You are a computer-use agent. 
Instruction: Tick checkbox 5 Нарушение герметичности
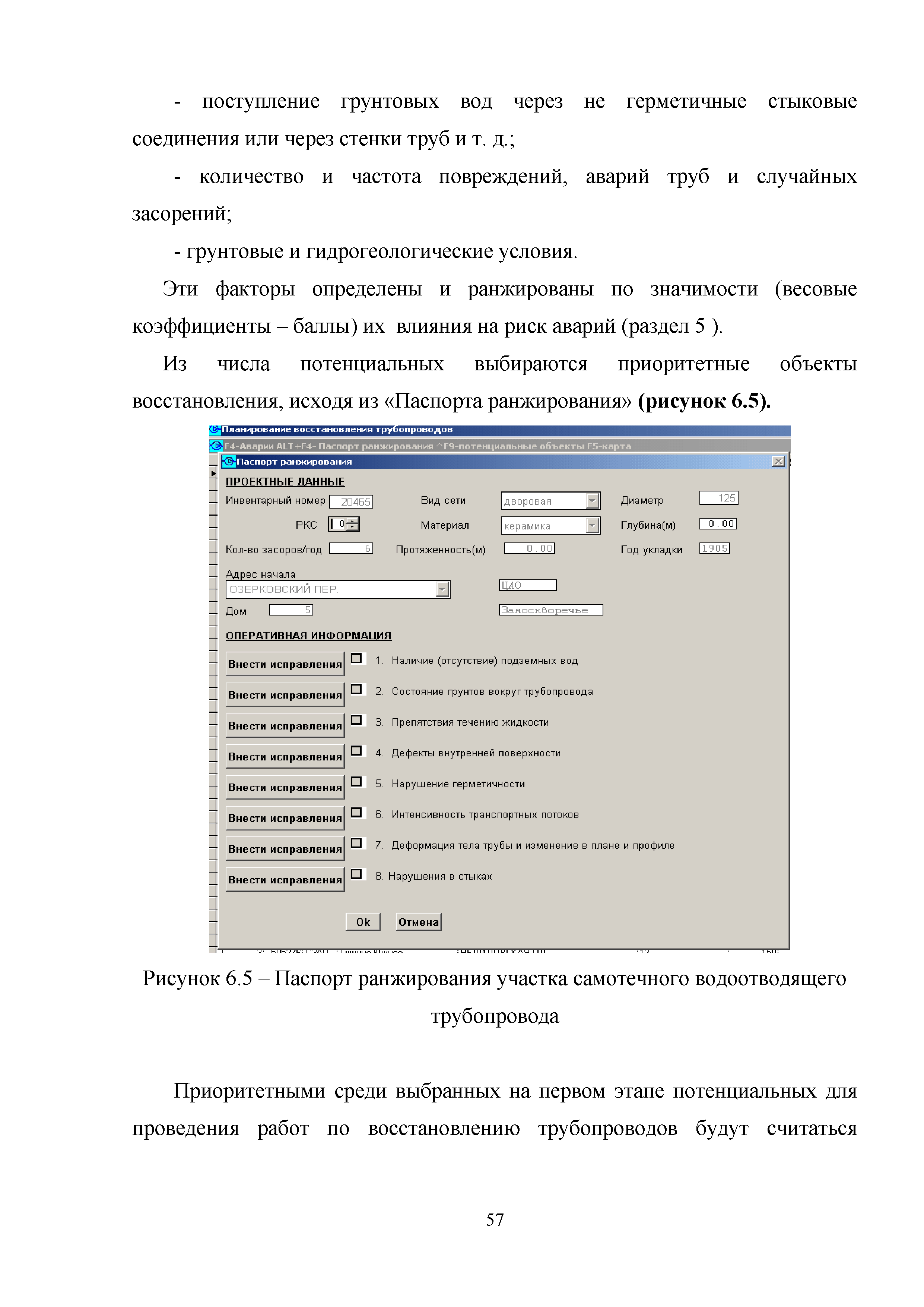pyautogui.click(x=356, y=782)
